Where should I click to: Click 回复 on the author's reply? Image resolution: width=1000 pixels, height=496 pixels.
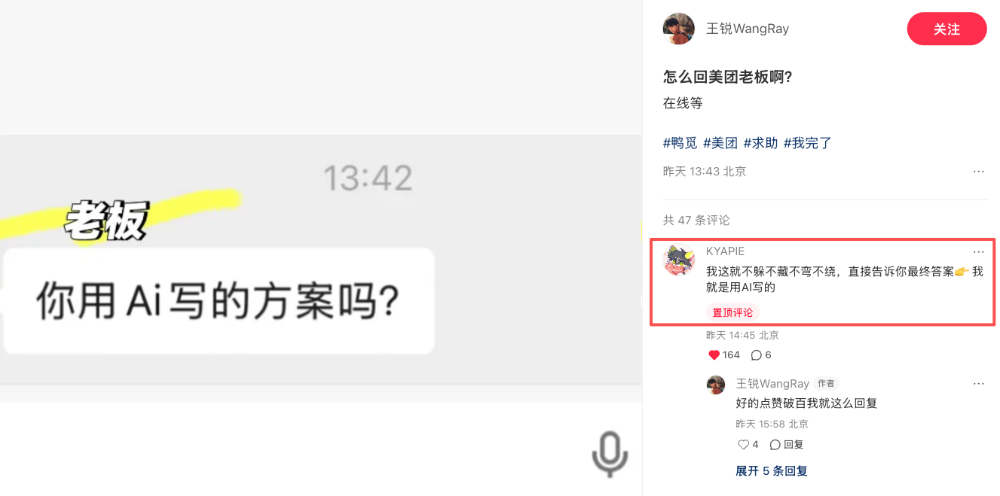[x=786, y=444]
